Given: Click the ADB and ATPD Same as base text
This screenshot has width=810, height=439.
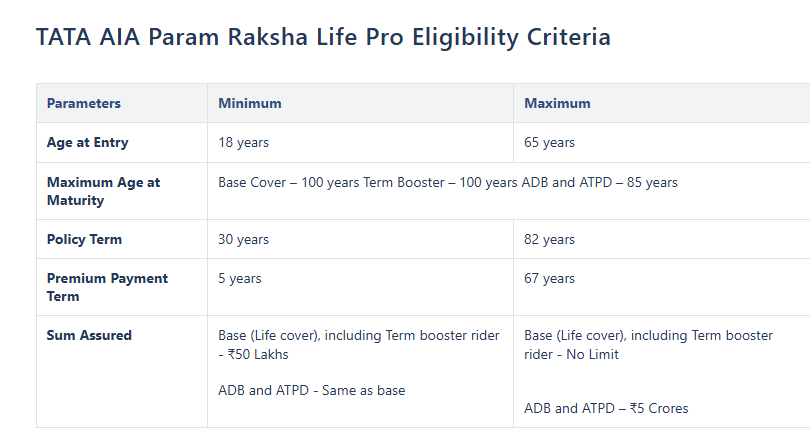Looking at the screenshot, I should (312, 390).
